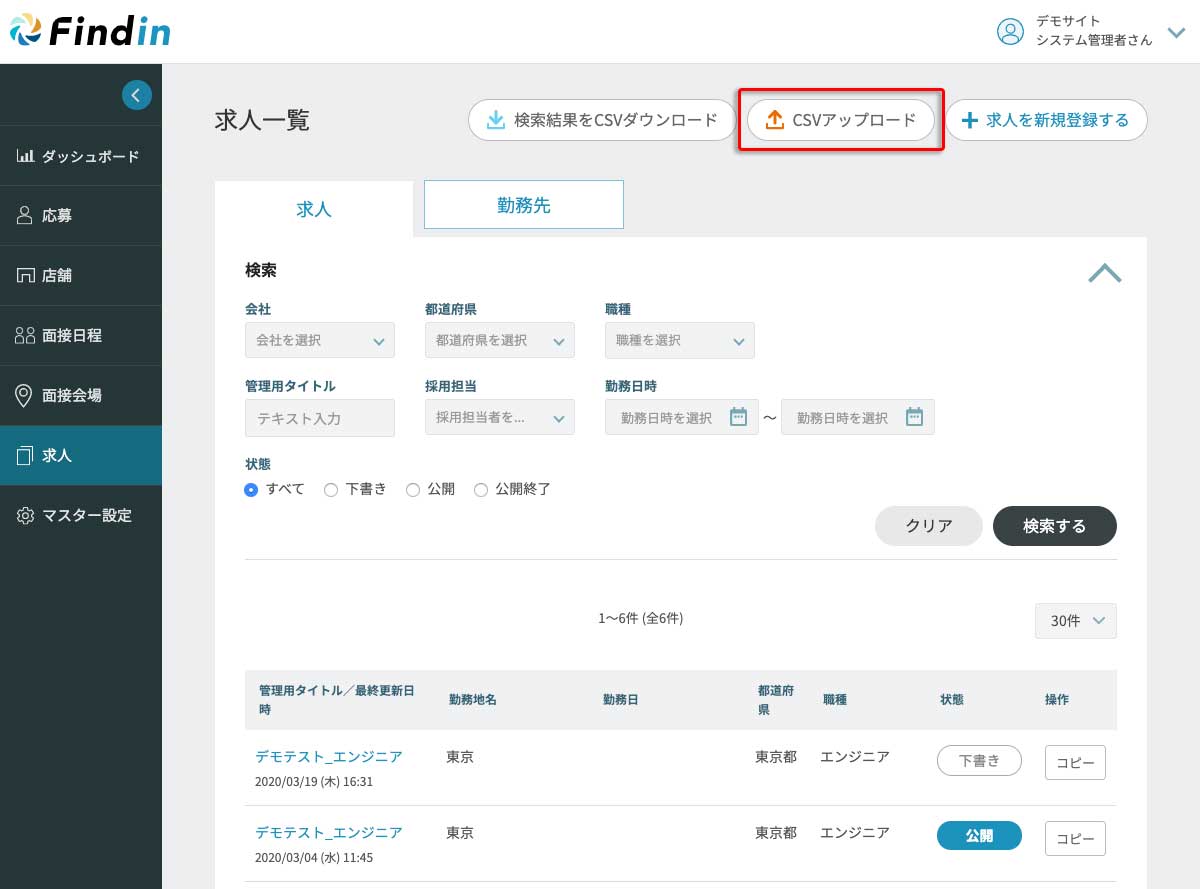Select the 公開 status radio button
Image resolution: width=1200 pixels, height=889 pixels.
coord(413,490)
